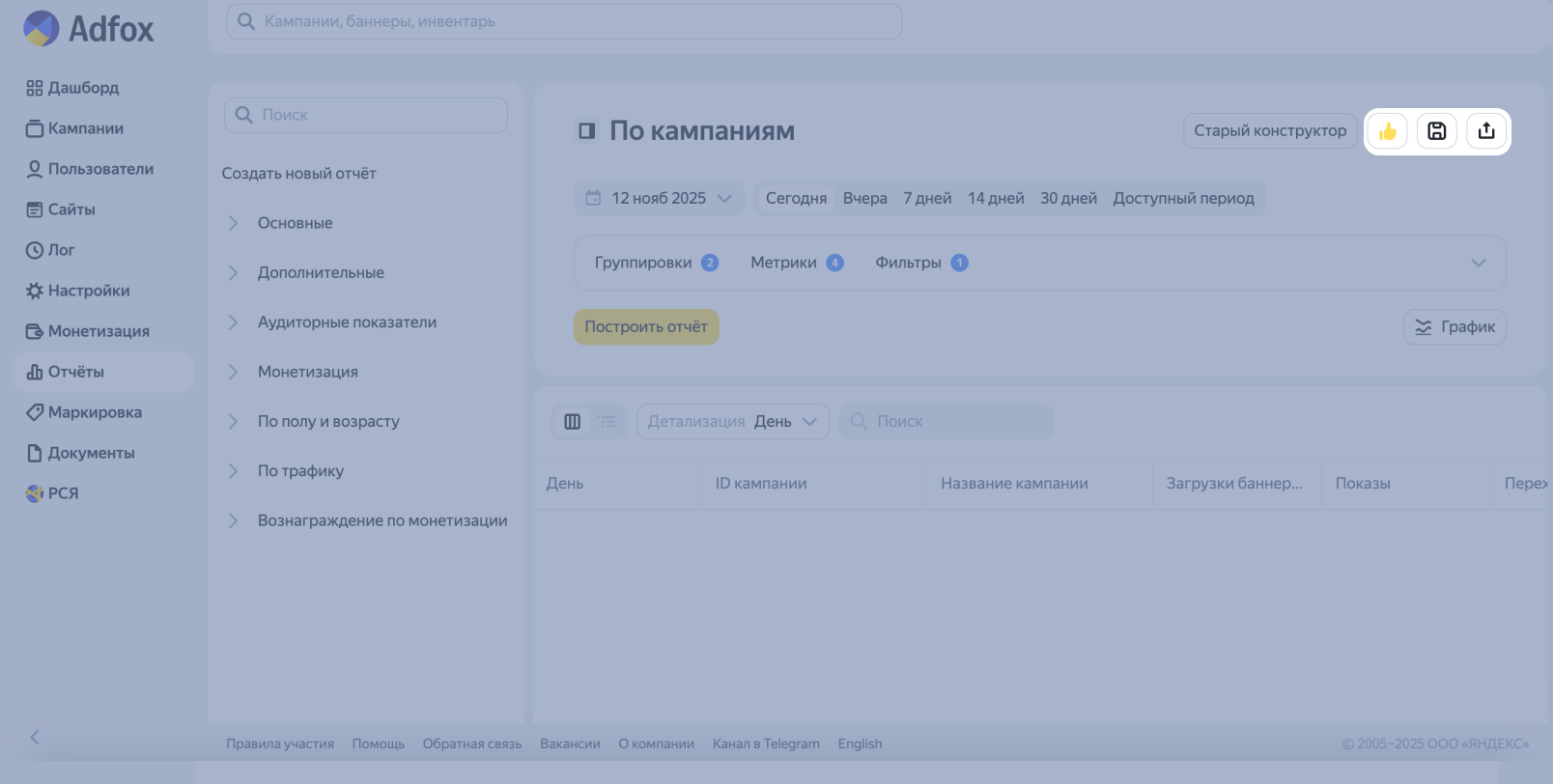Viewport: 1553px width, 784px height.
Task: Select the 14 дней period
Action: tap(996, 198)
